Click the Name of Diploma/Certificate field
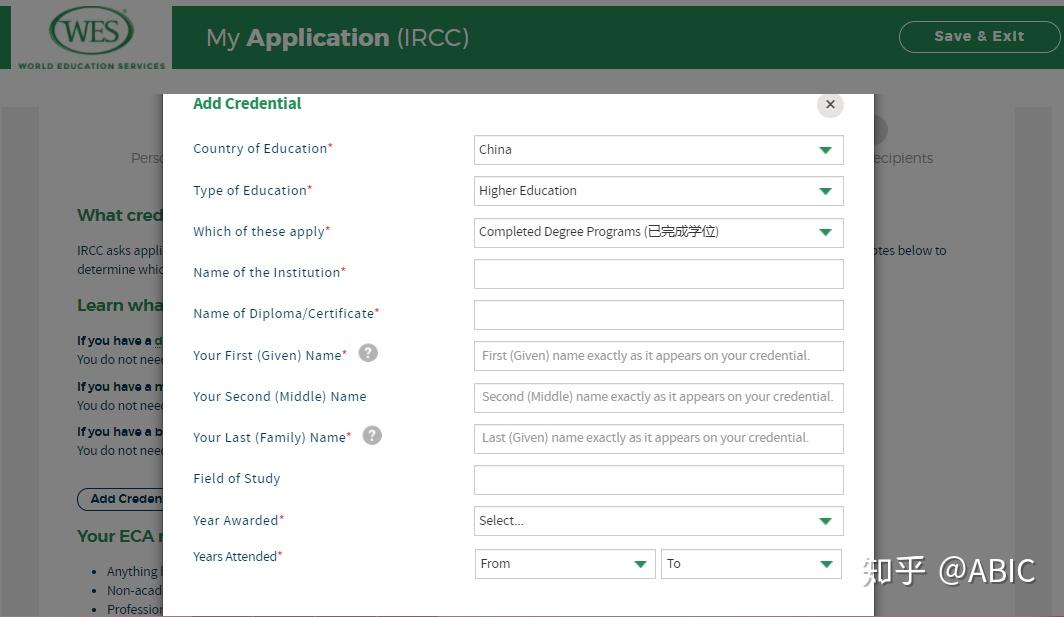This screenshot has width=1064, height=617. pyautogui.click(x=658, y=315)
